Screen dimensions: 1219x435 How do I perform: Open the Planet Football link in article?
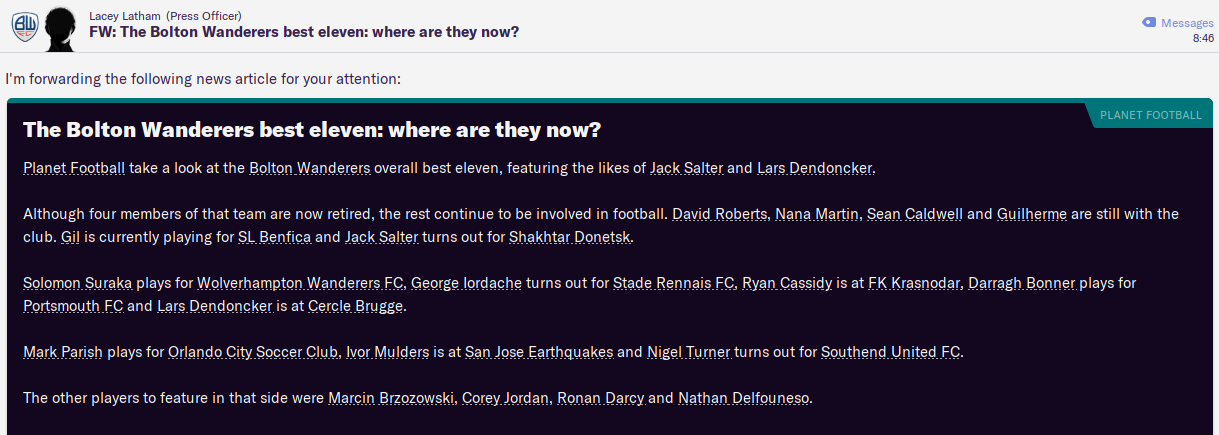tap(74, 167)
